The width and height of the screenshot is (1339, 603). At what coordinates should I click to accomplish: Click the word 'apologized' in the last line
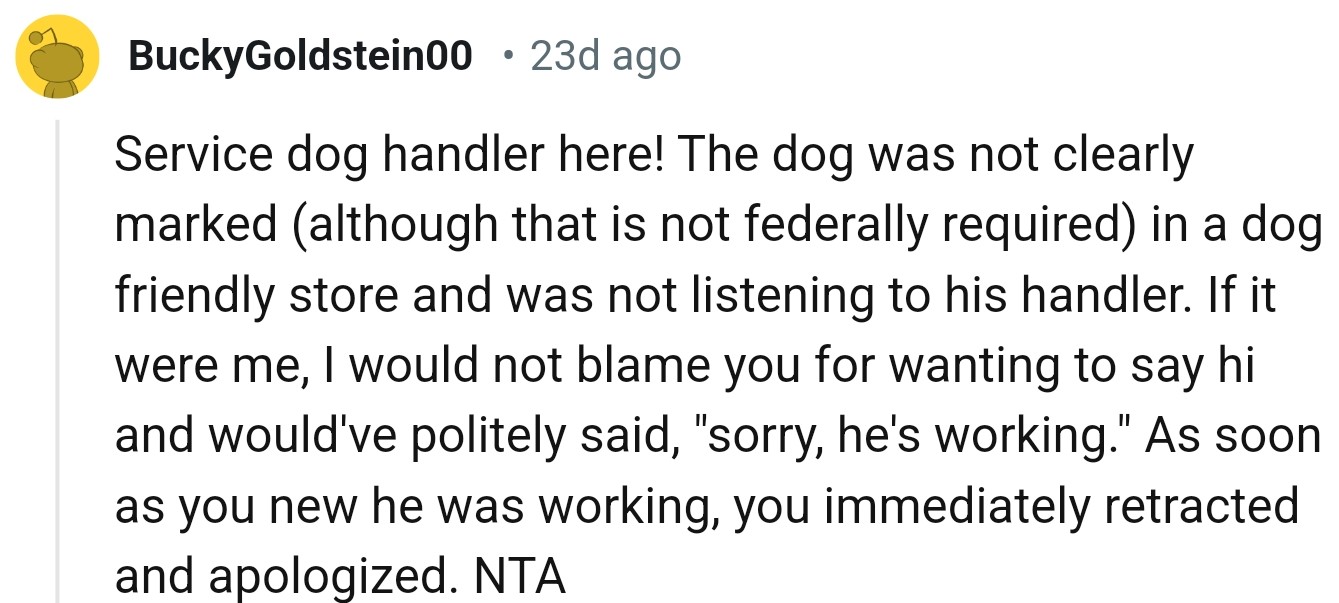(x=325, y=577)
